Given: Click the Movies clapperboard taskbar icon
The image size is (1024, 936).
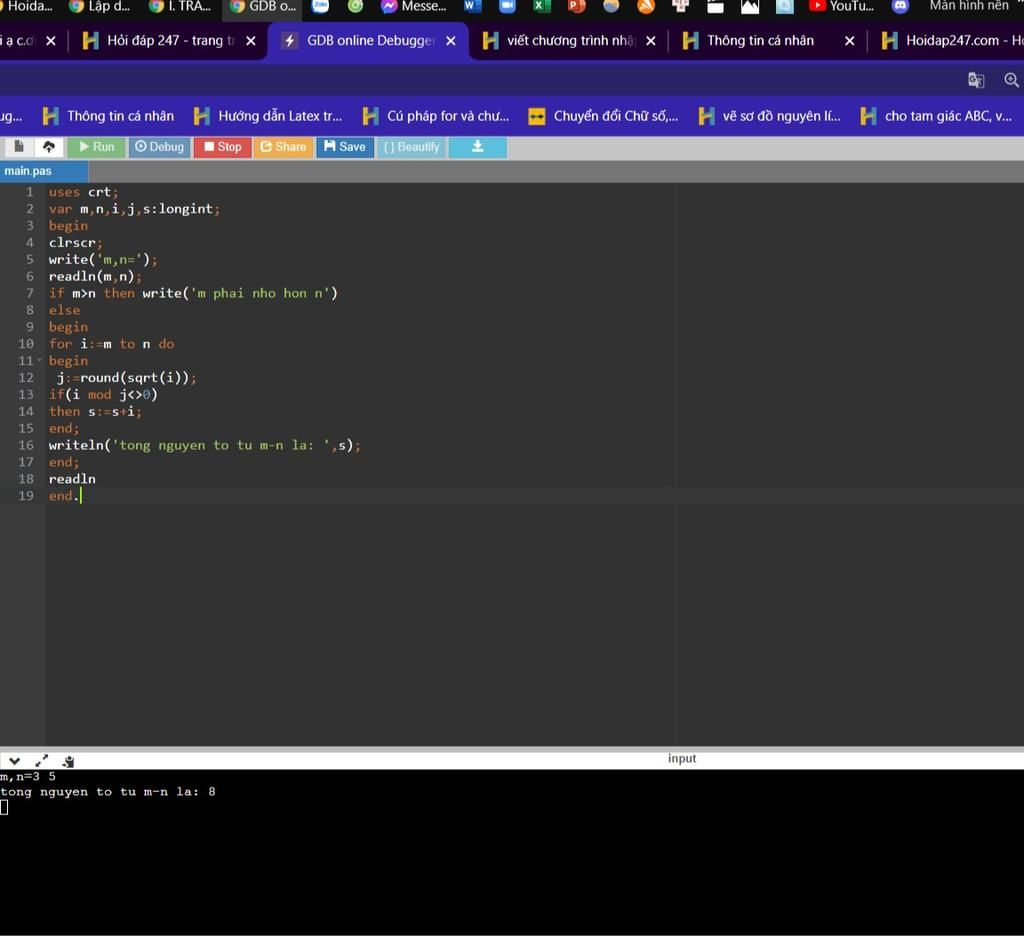Looking at the screenshot, I should tap(715, 6).
